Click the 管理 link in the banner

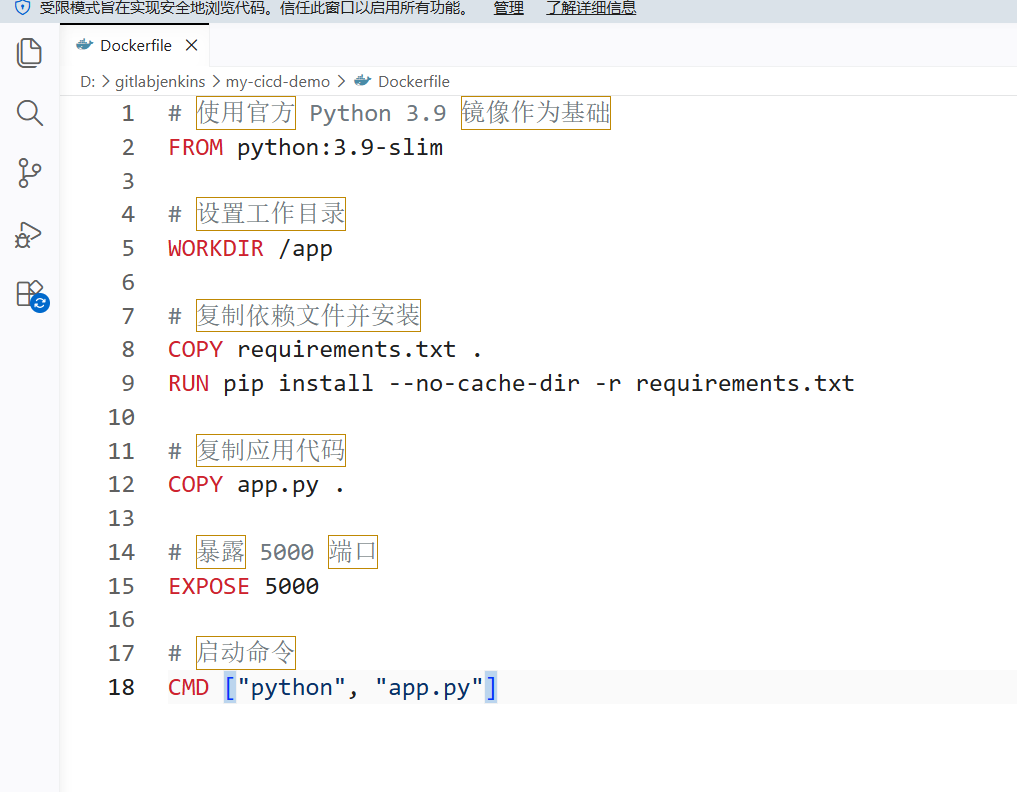508,8
